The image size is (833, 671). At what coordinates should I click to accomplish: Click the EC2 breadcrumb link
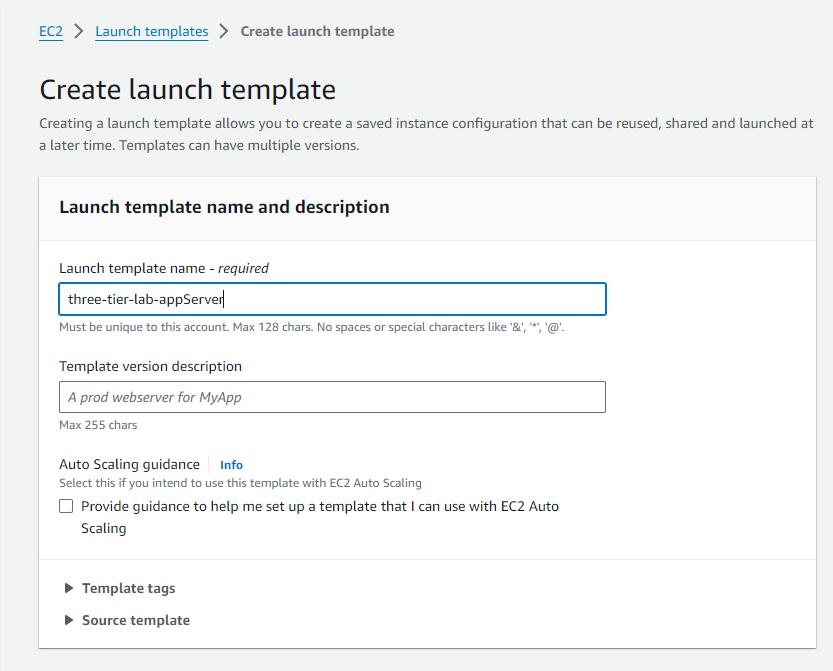coord(51,31)
